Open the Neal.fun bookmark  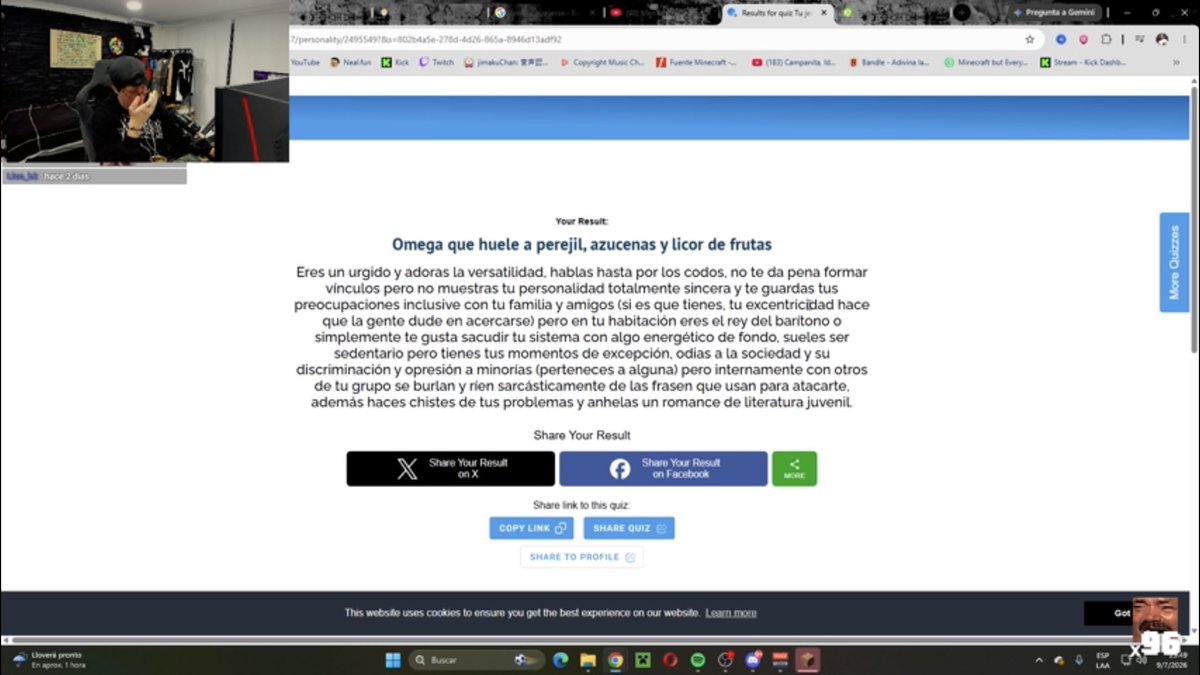(349, 62)
